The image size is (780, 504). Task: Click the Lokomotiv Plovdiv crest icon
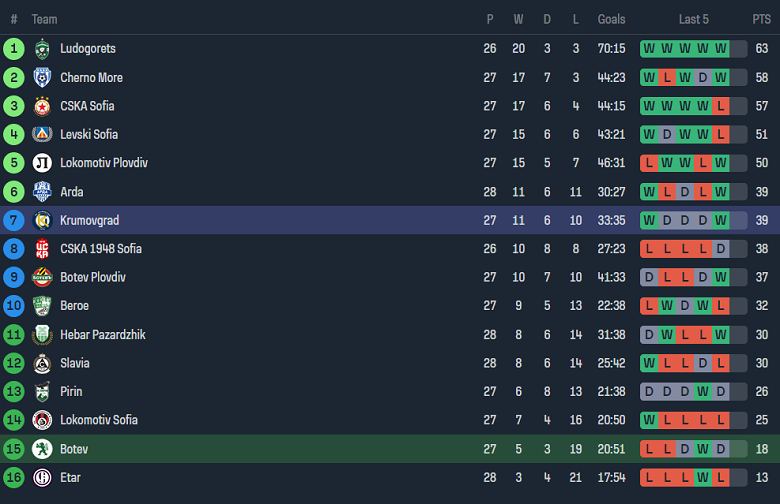(x=42, y=163)
